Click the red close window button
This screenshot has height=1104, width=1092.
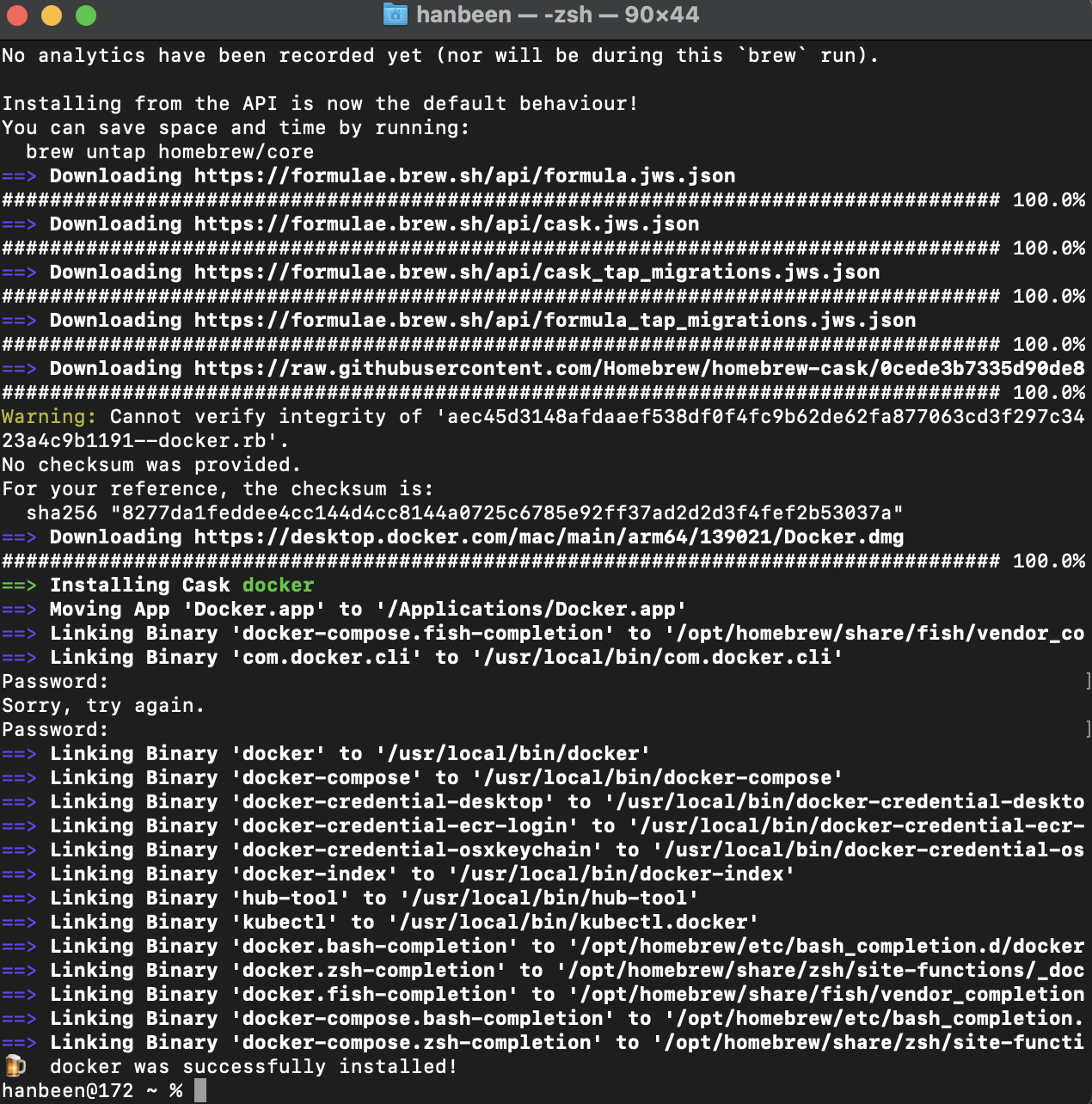click(17, 15)
